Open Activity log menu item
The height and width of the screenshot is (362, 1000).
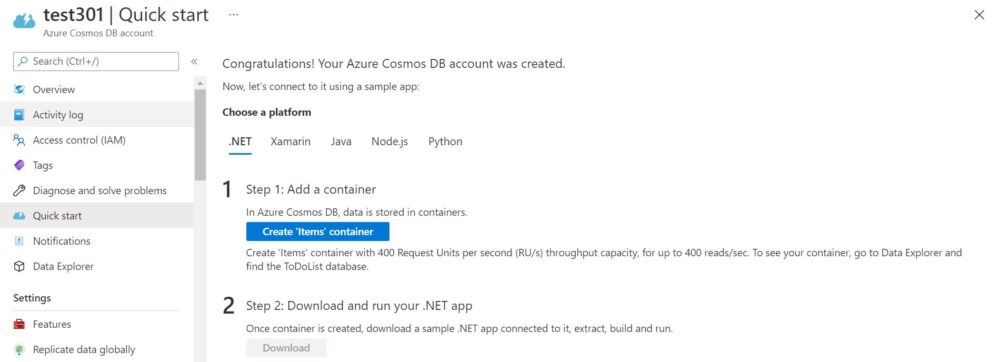click(x=97, y=115)
